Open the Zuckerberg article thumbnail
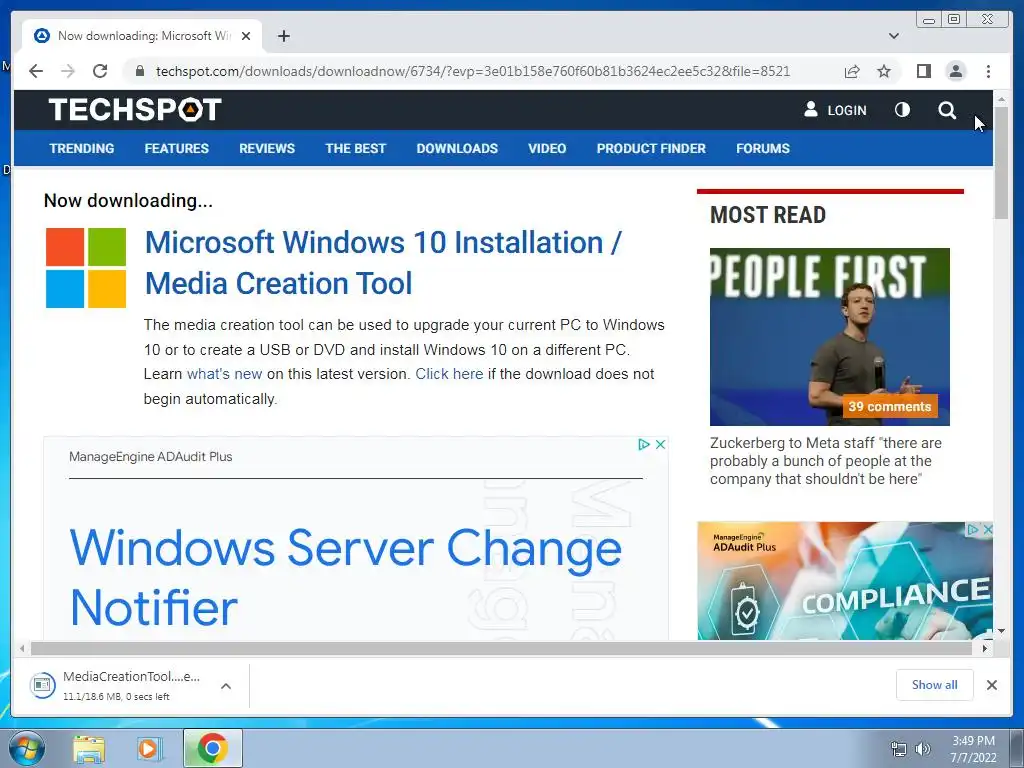Image resolution: width=1024 pixels, height=768 pixels. click(829, 336)
